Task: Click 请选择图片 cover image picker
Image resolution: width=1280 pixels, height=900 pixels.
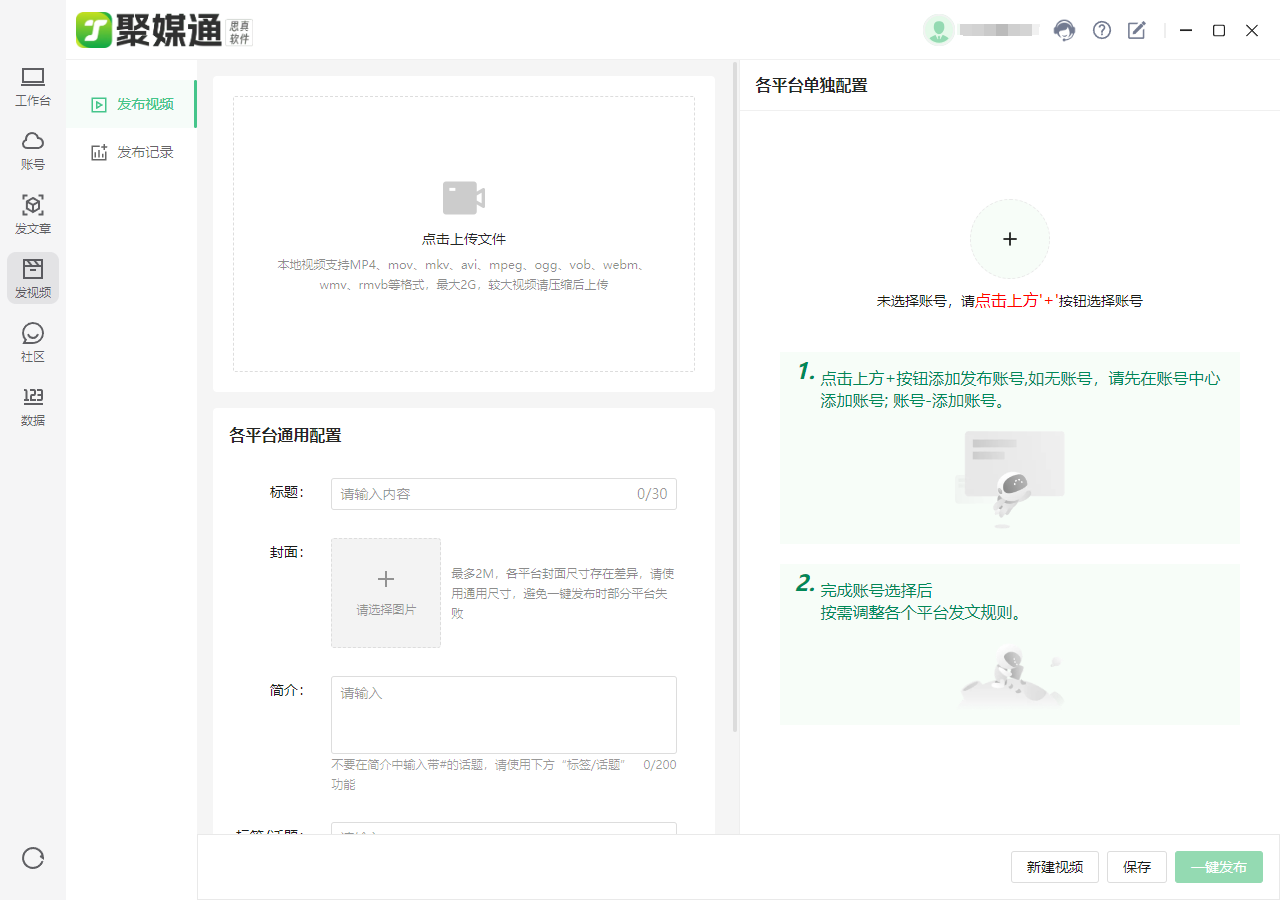Action: tap(386, 593)
